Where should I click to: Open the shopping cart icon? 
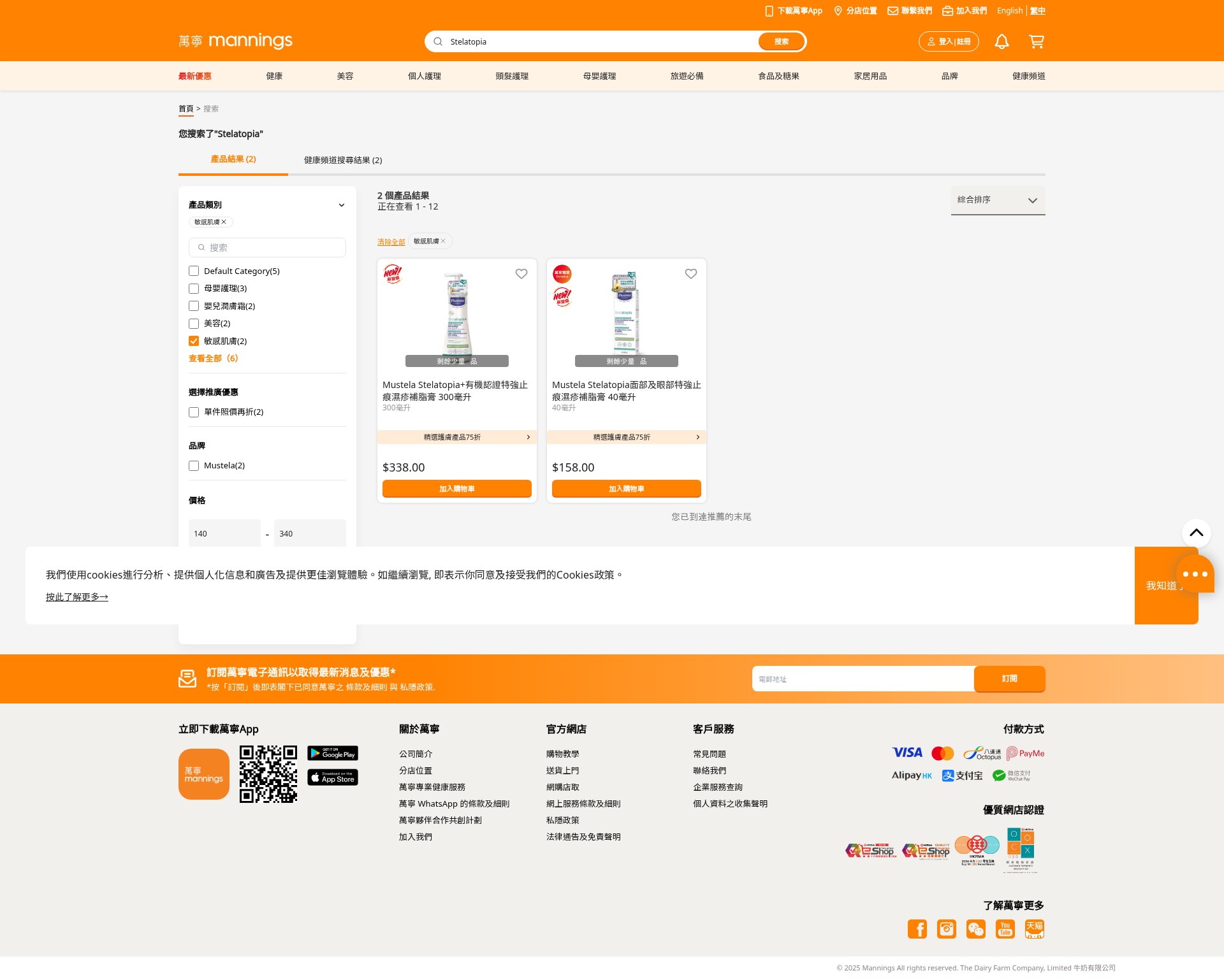point(1037,41)
